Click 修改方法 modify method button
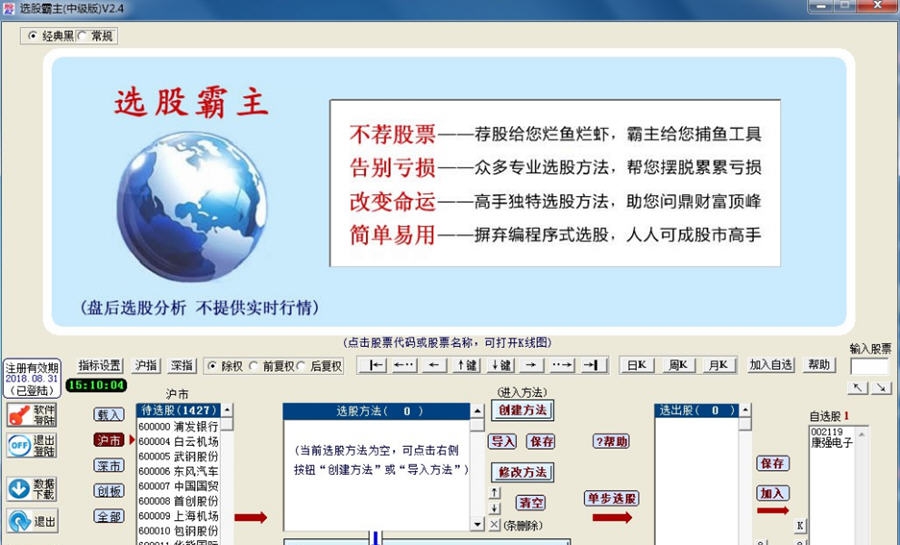 [x=522, y=472]
